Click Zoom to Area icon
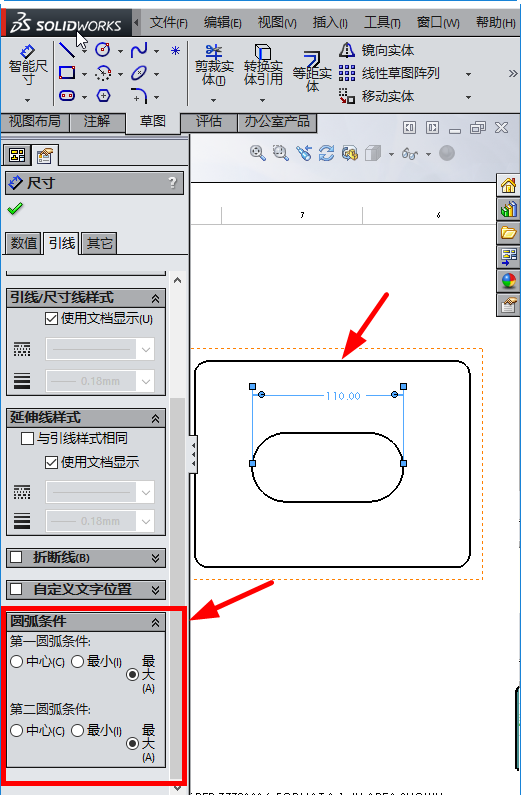The height and width of the screenshot is (795, 521). click(x=280, y=153)
